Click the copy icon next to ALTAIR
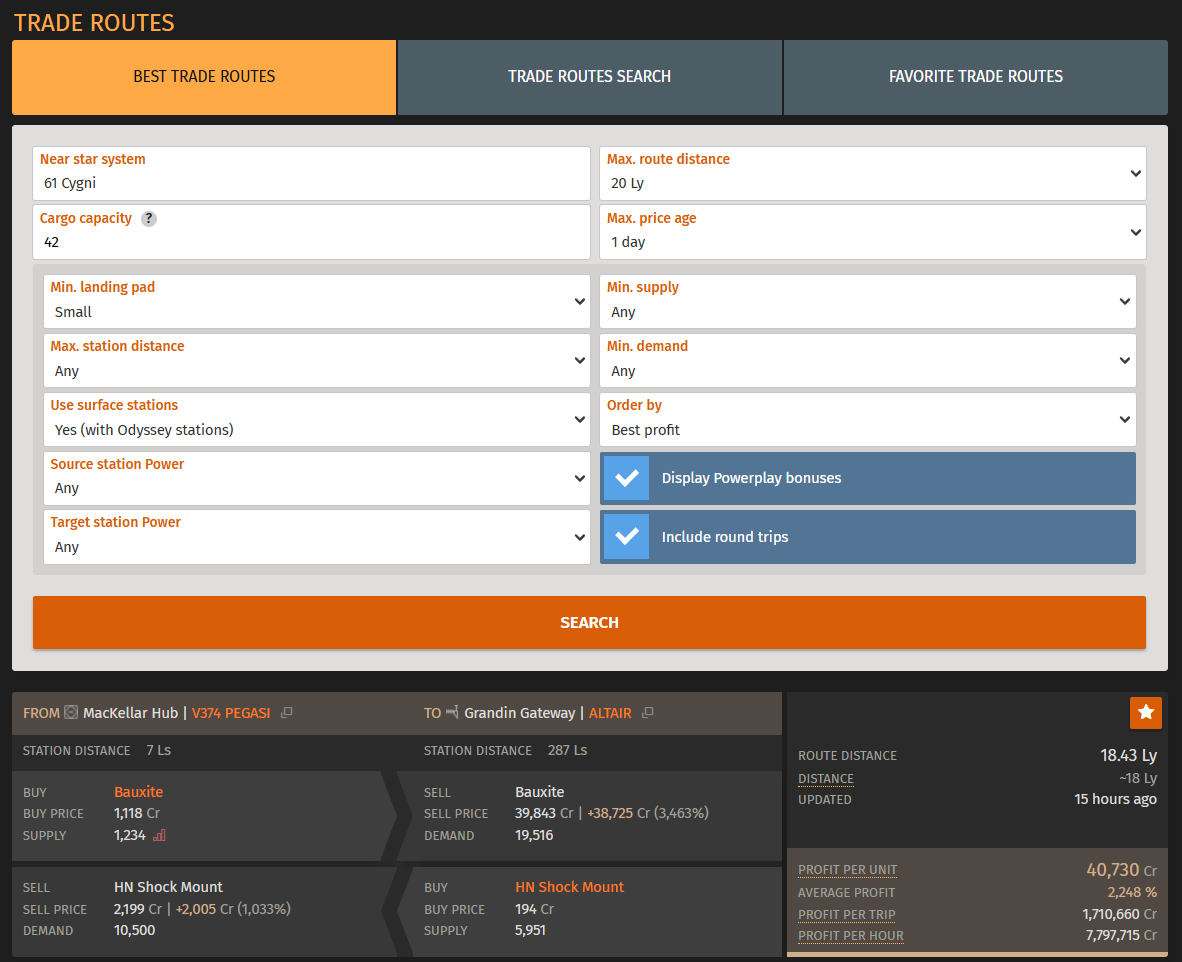 [x=648, y=712]
